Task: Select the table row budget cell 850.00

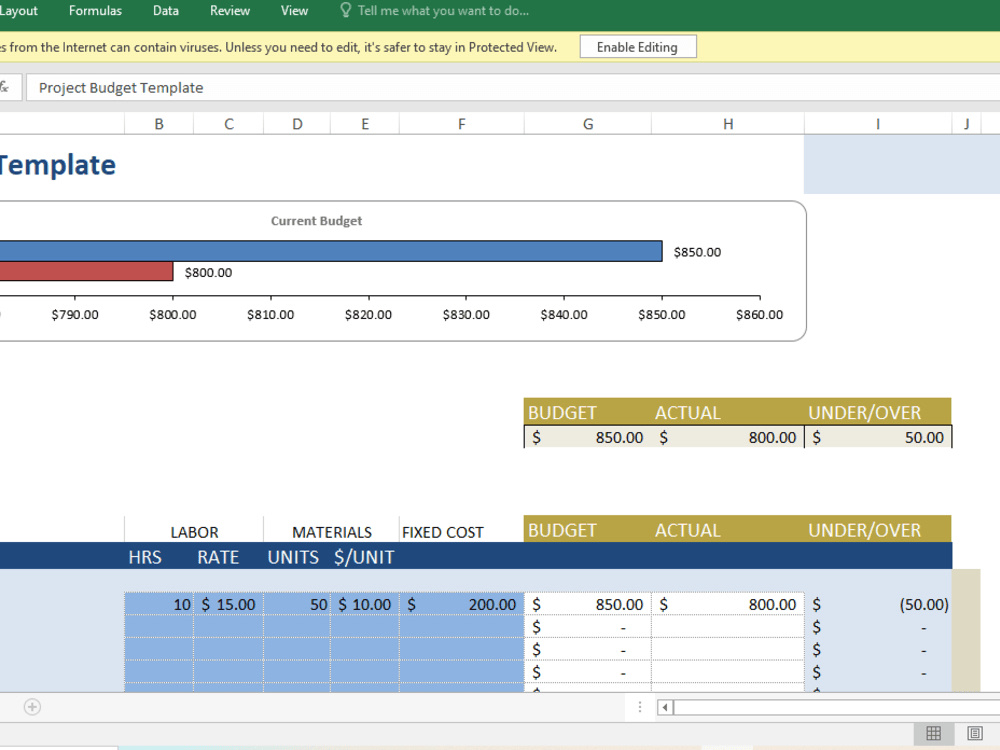Action: (x=588, y=604)
